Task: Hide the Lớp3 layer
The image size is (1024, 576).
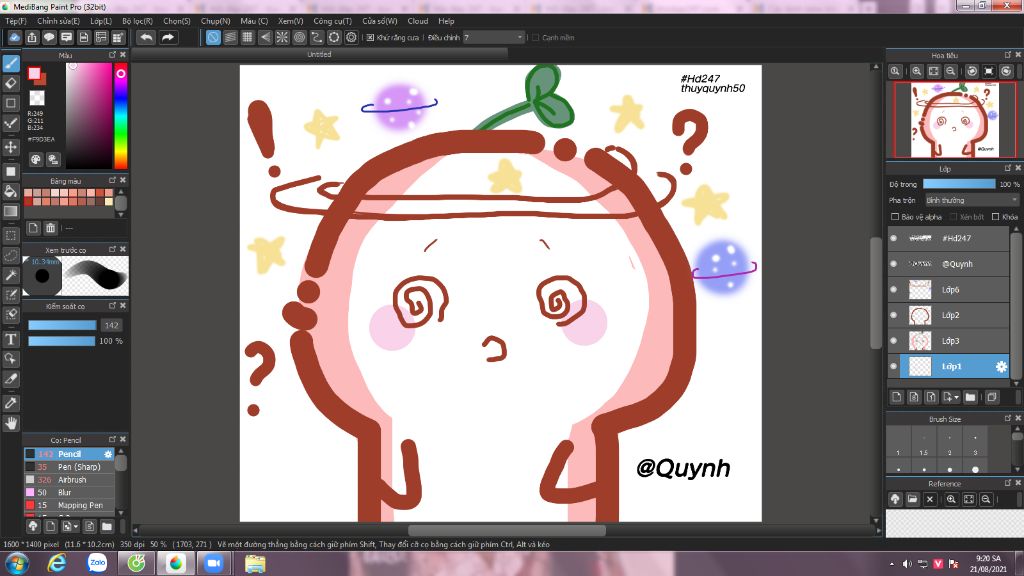Action: coord(893,341)
